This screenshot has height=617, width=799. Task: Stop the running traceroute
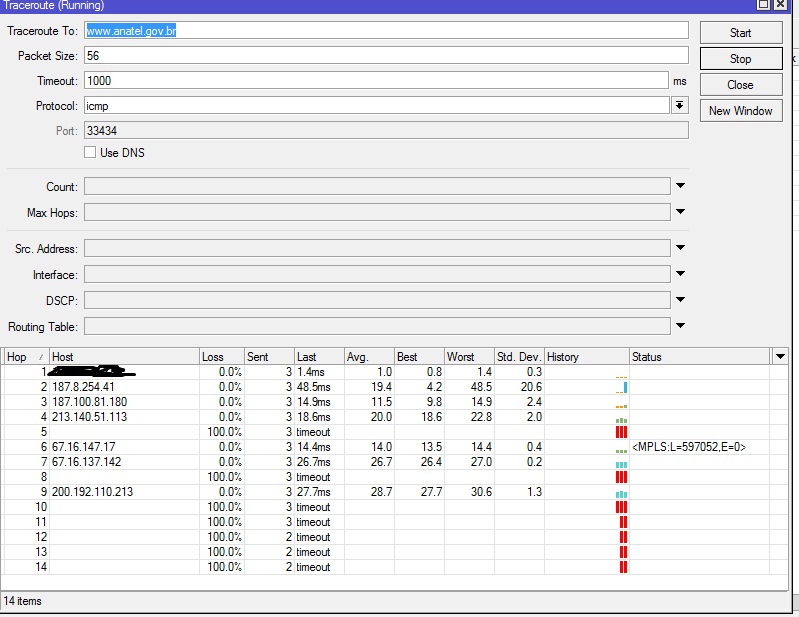tap(741, 59)
